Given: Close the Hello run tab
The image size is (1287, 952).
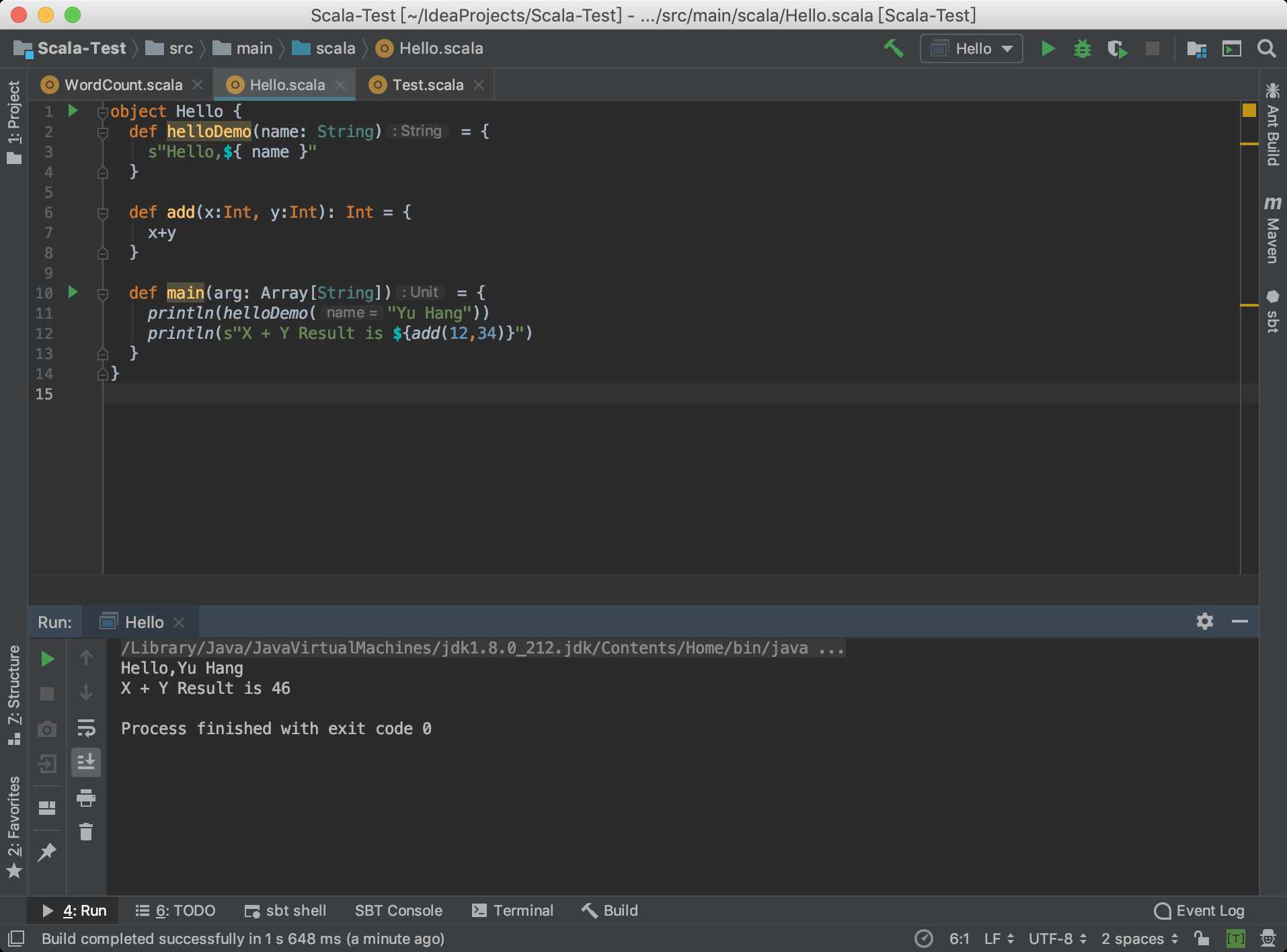Looking at the screenshot, I should coord(179,623).
